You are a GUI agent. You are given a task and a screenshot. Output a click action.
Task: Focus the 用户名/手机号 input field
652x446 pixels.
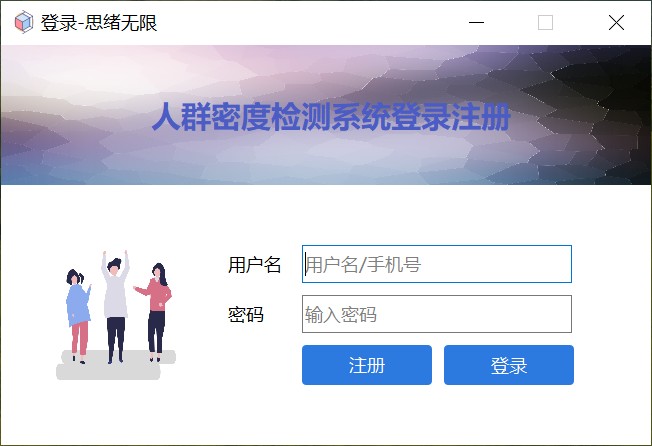point(437,264)
